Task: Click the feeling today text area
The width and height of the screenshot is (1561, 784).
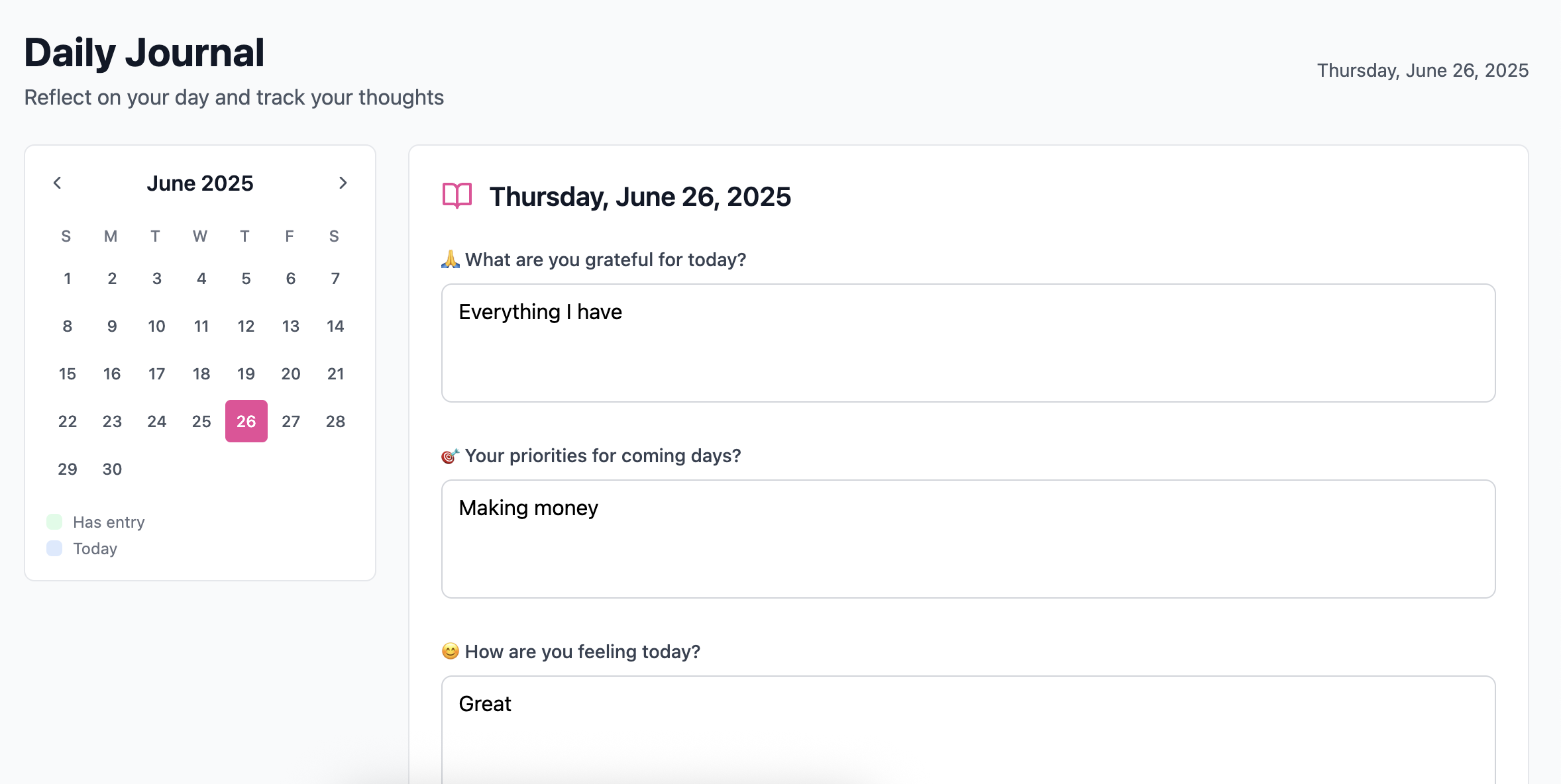Action: [968, 728]
